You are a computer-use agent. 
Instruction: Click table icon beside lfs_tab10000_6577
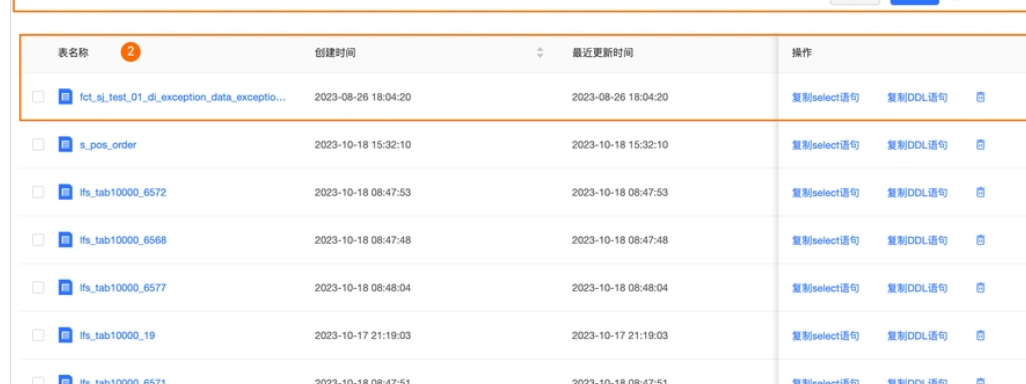click(65, 287)
